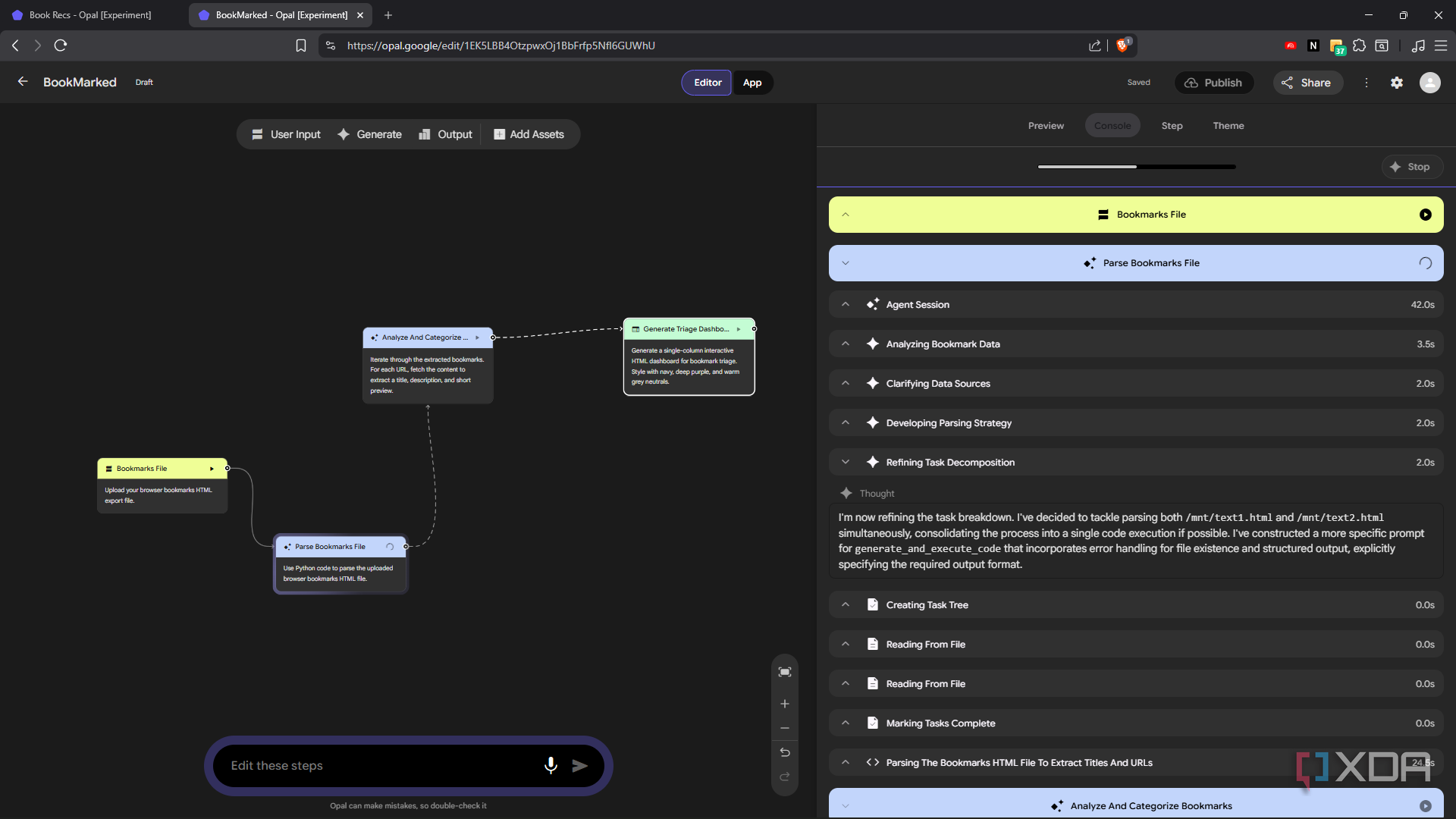The width and height of the screenshot is (1456, 819).
Task: Run the Bookmarks File step play icon
Action: pyautogui.click(x=1426, y=215)
